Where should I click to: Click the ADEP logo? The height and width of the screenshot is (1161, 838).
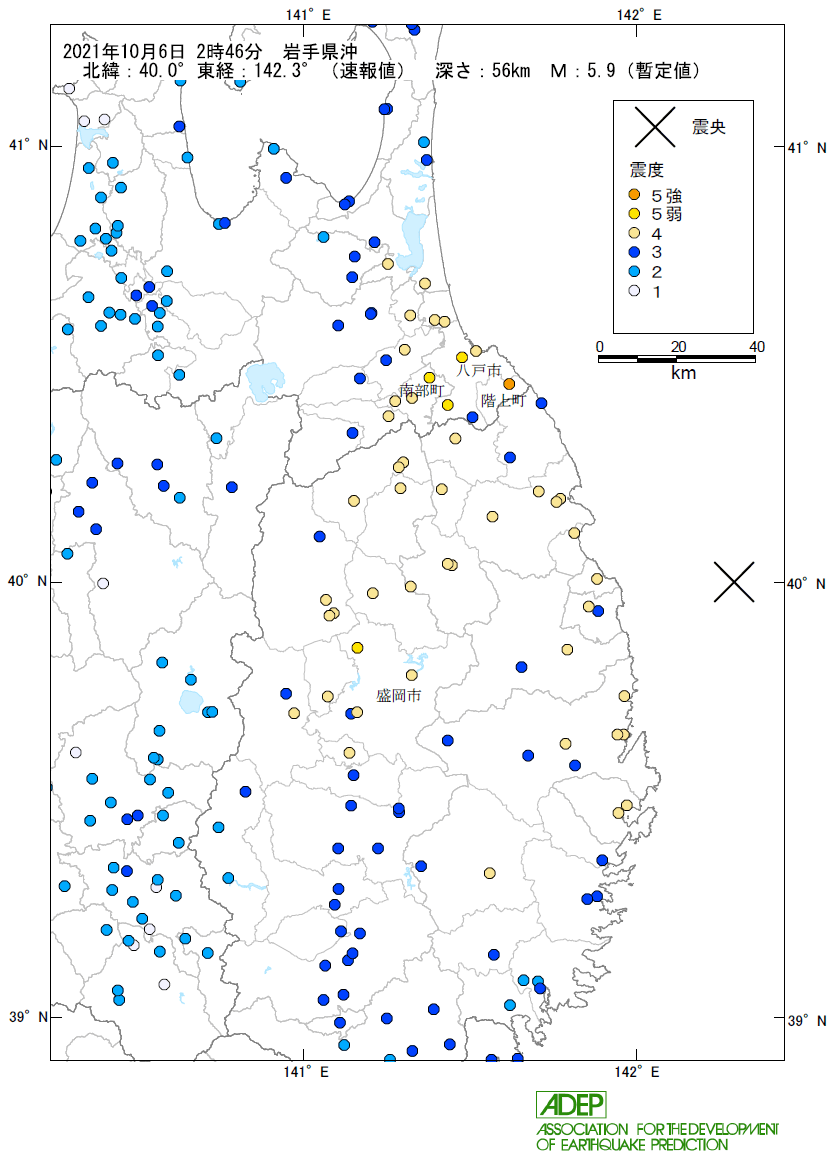571,1105
